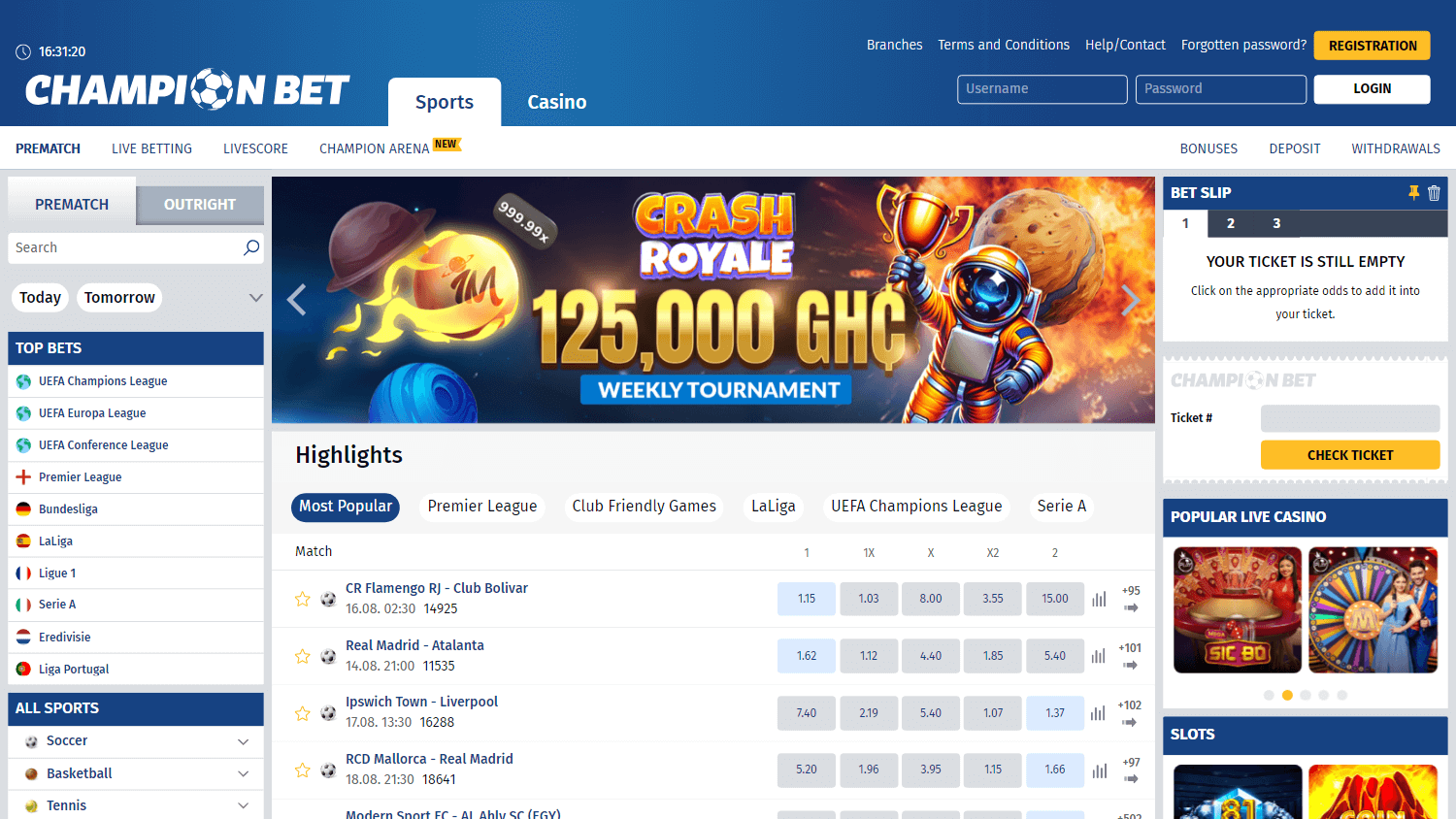Image resolution: width=1456 pixels, height=819 pixels.
Task: Favorite the RCD Mallorca - Real Madrid star
Action: tap(303, 770)
